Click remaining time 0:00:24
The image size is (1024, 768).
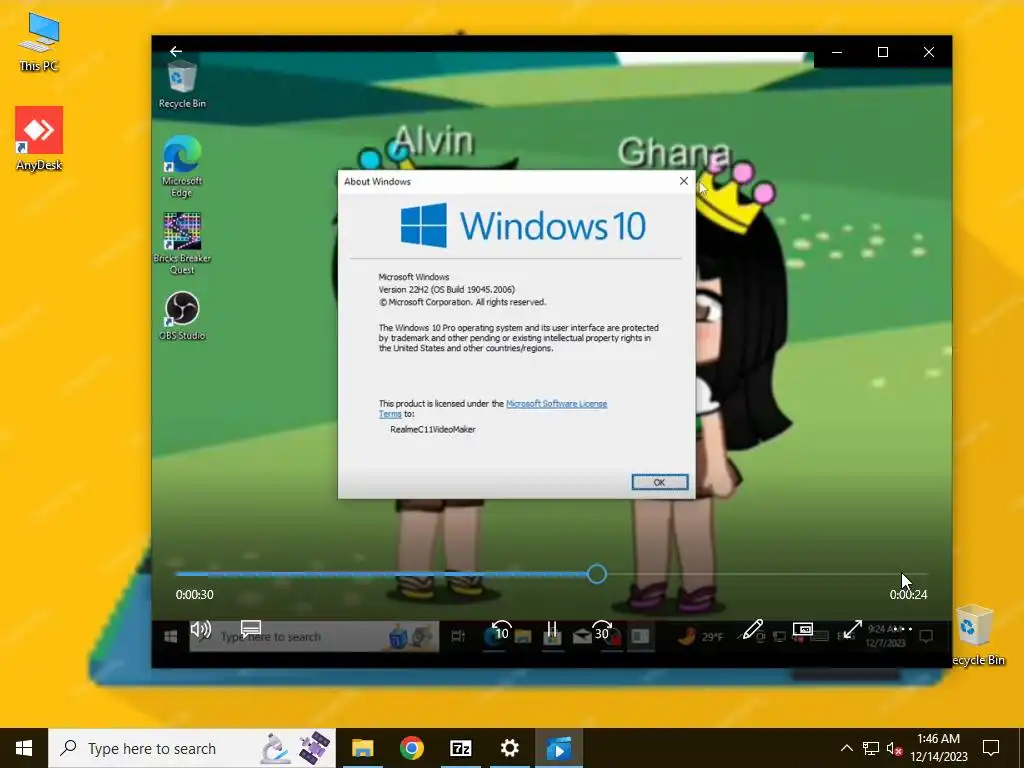coord(908,594)
